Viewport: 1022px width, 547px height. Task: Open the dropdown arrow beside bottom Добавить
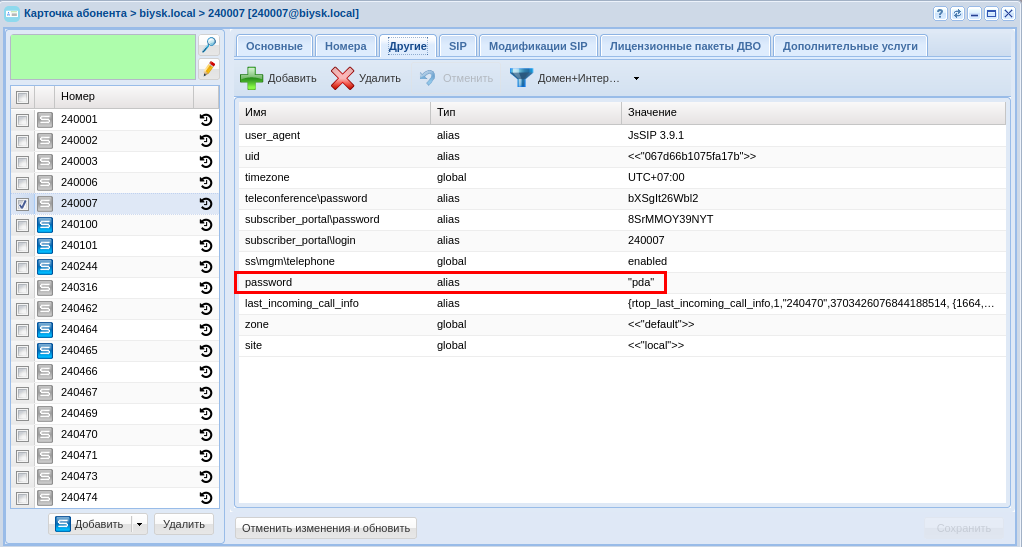pyautogui.click(x=139, y=524)
